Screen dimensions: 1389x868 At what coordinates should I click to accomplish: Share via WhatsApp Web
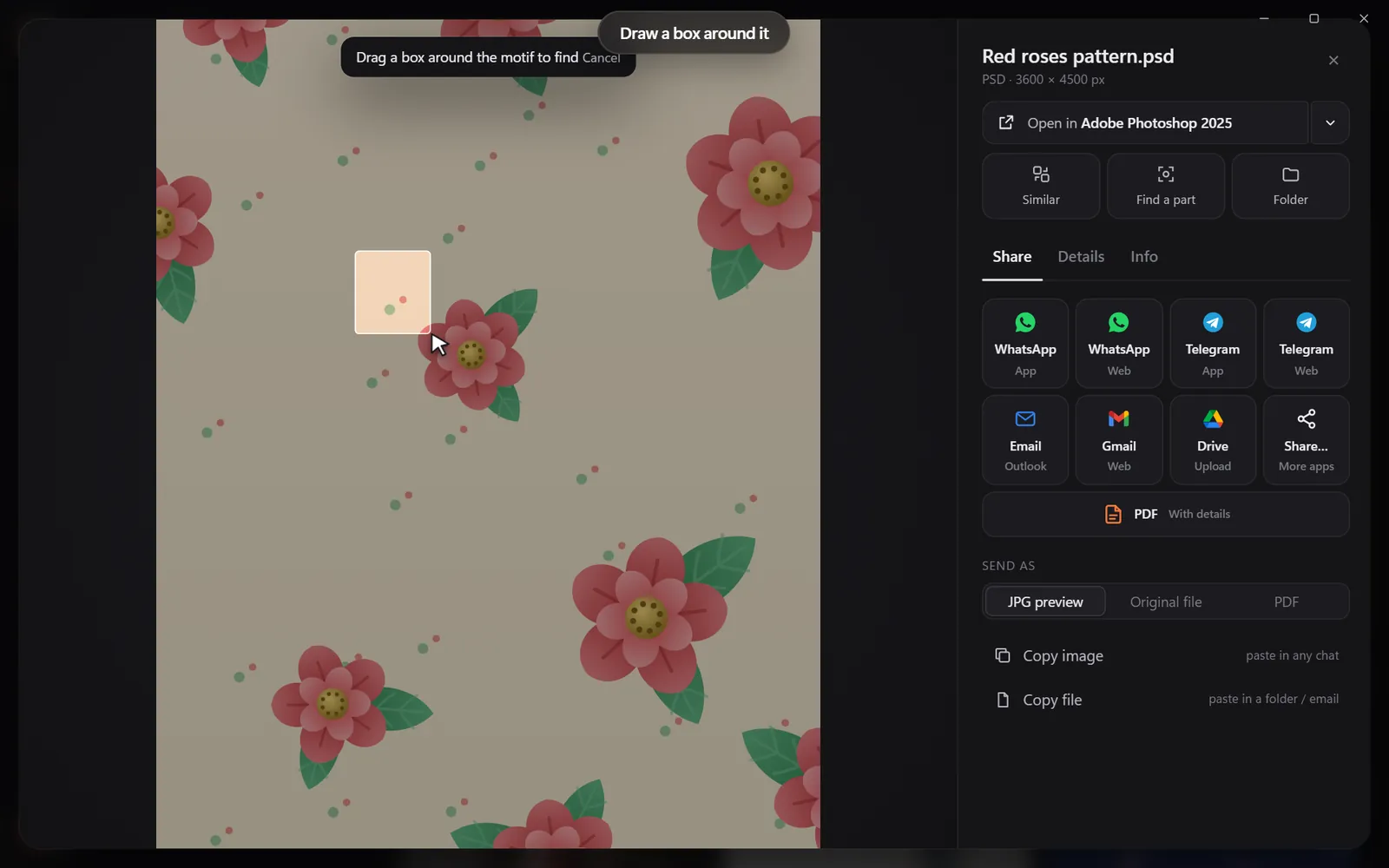1119,344
